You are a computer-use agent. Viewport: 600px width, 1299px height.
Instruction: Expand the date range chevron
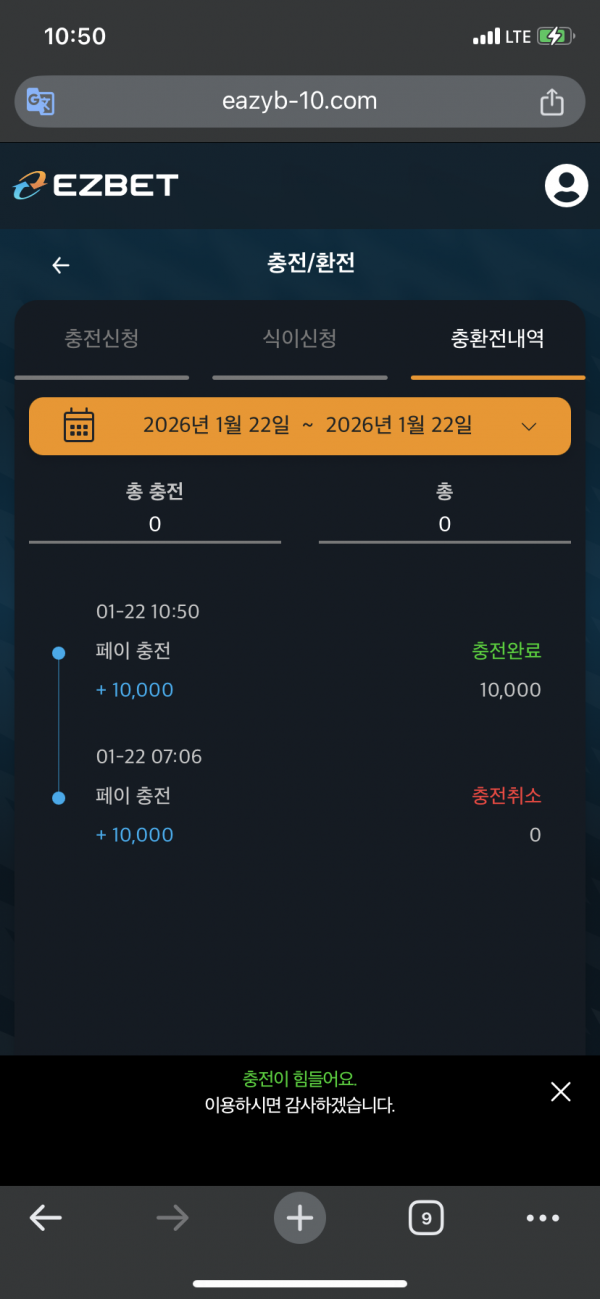[x=530, y=426]
